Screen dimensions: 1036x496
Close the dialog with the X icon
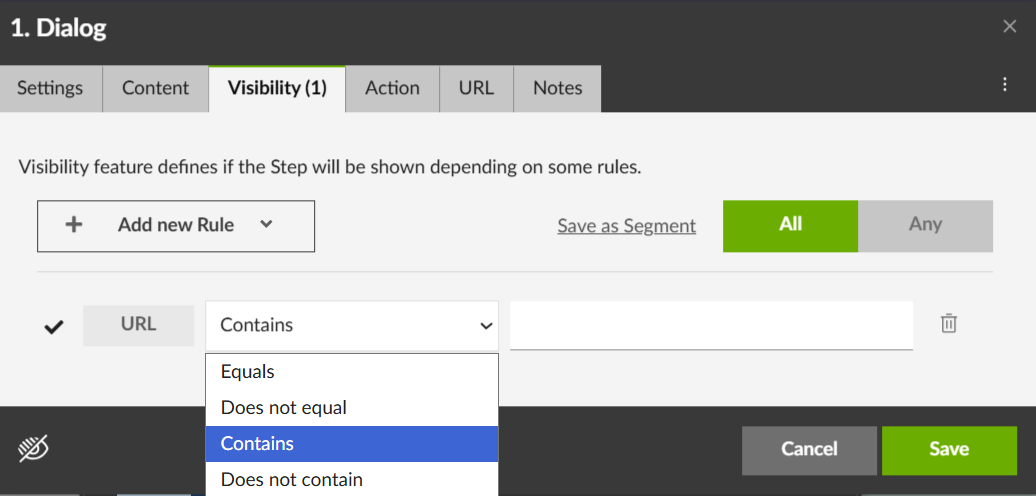coord(1009,27)
